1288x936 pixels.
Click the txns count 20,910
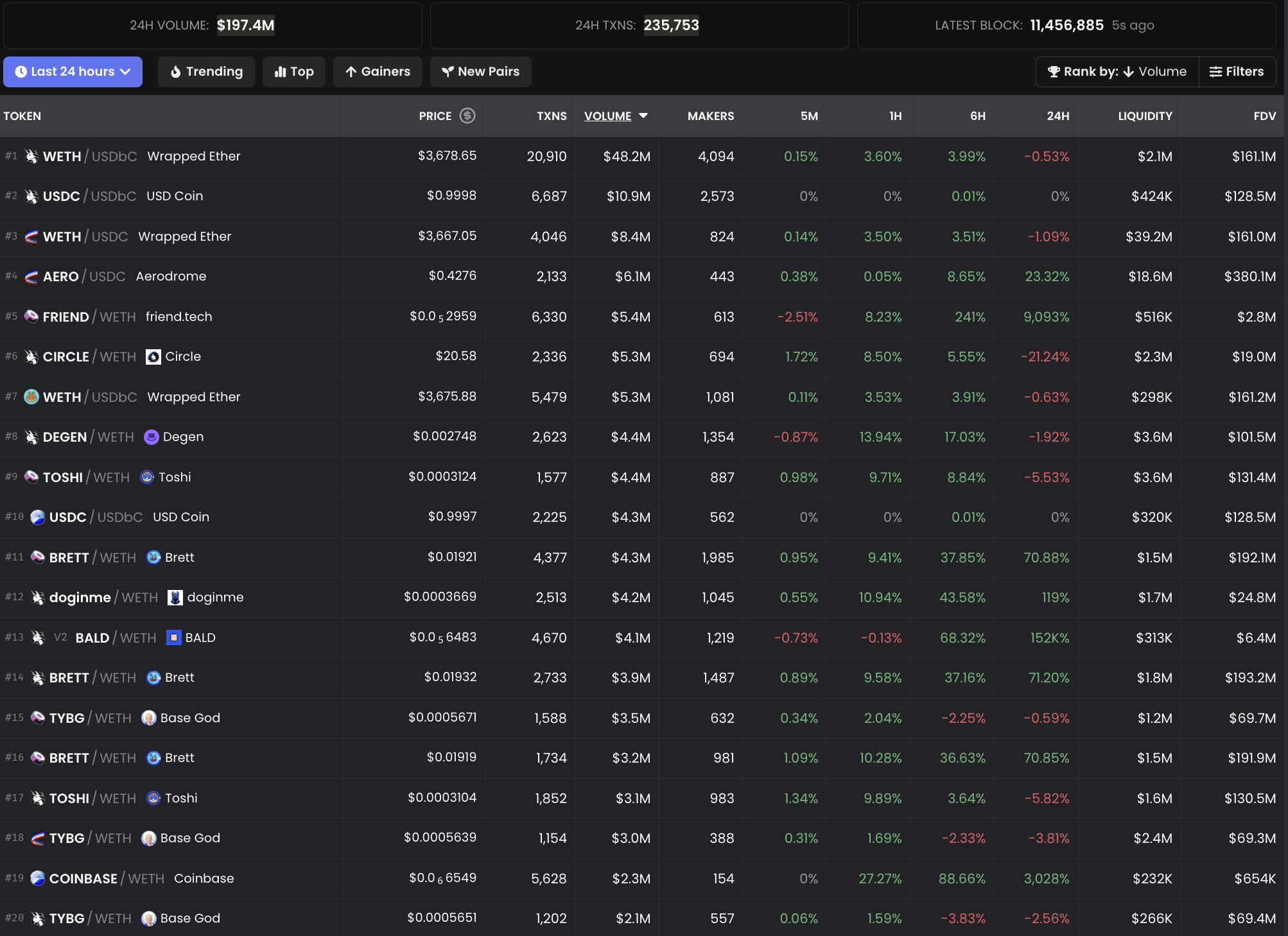click(546, 156)
